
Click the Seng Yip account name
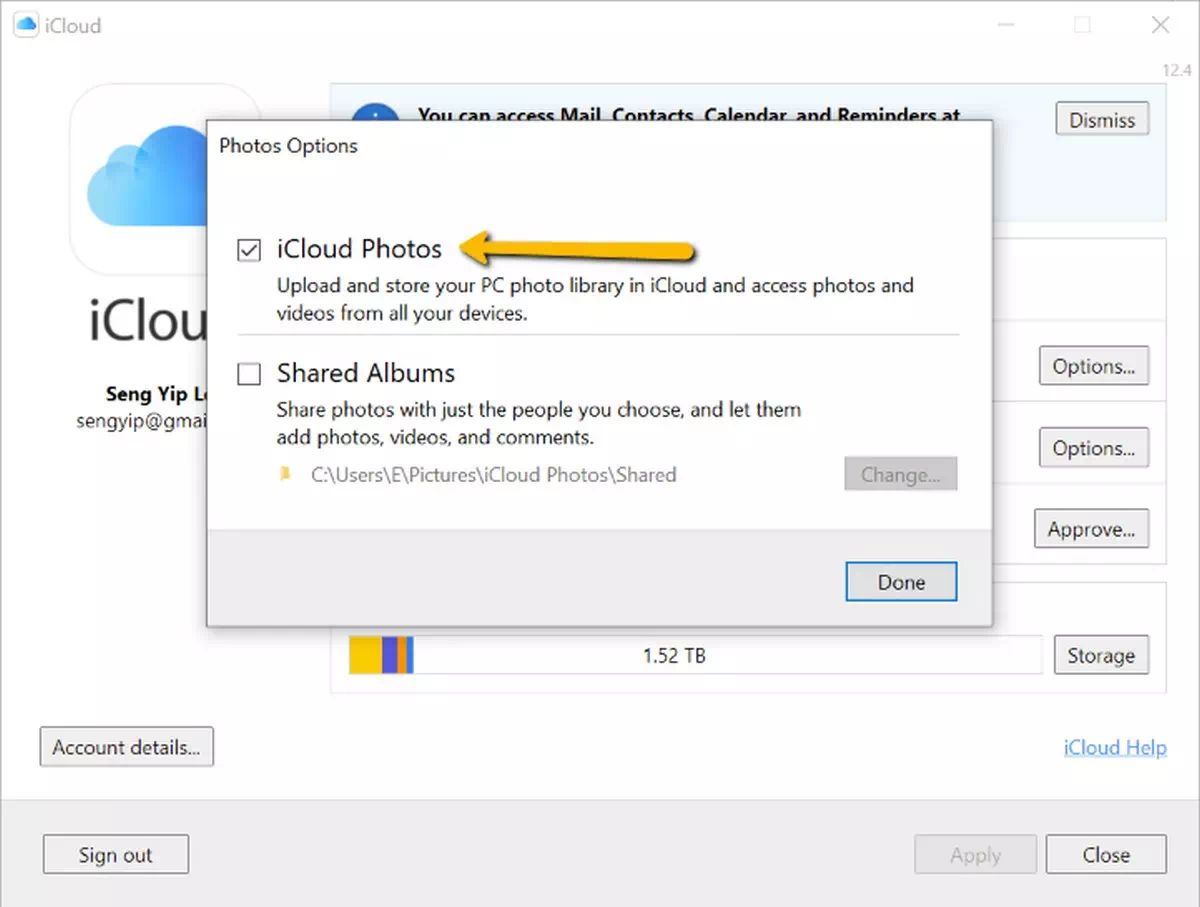click(x=156, y=393)
